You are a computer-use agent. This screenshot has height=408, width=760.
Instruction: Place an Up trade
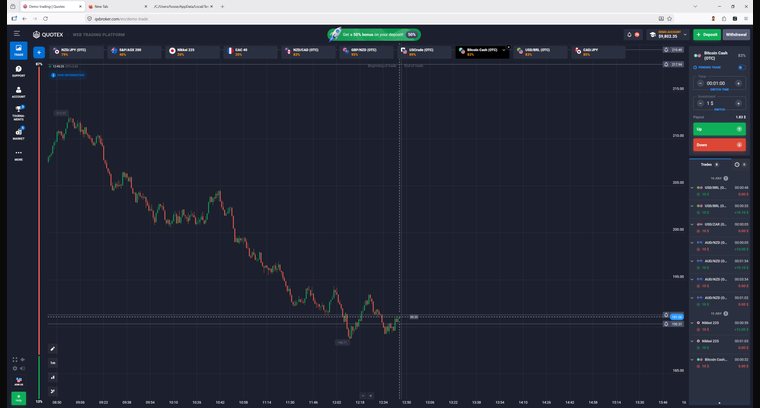[x=719, y=129]
